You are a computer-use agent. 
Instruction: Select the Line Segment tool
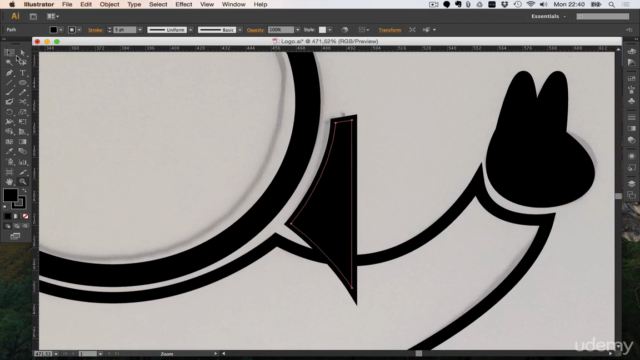9,82
